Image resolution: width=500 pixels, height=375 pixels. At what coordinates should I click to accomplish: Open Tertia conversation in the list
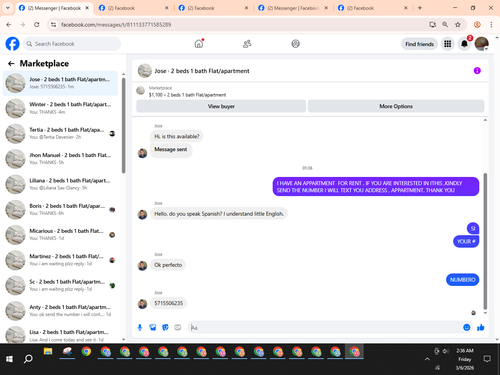tap(60, 133)
